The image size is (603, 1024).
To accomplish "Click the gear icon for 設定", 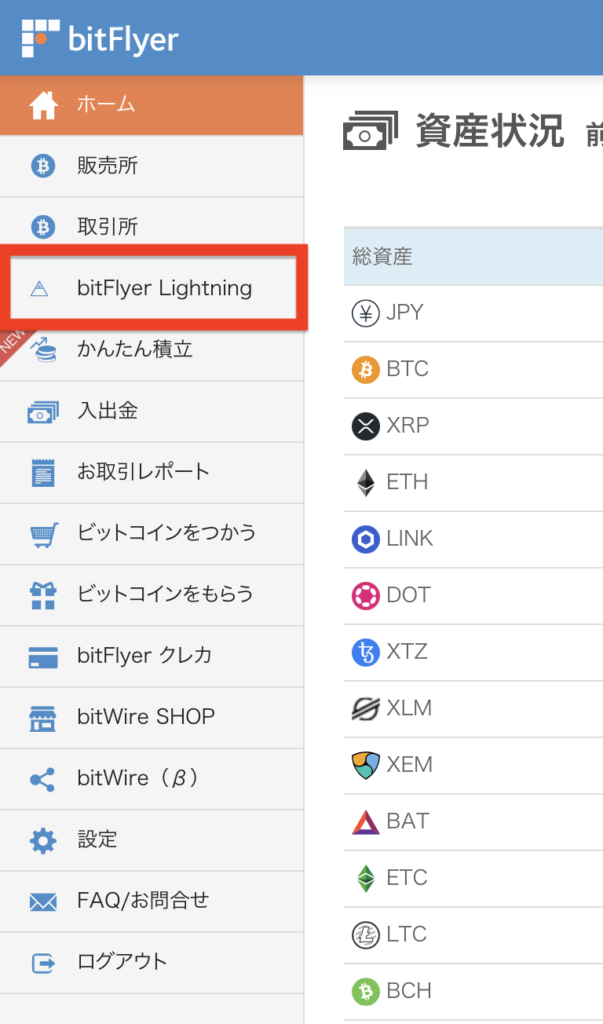I will coord(43,840).
